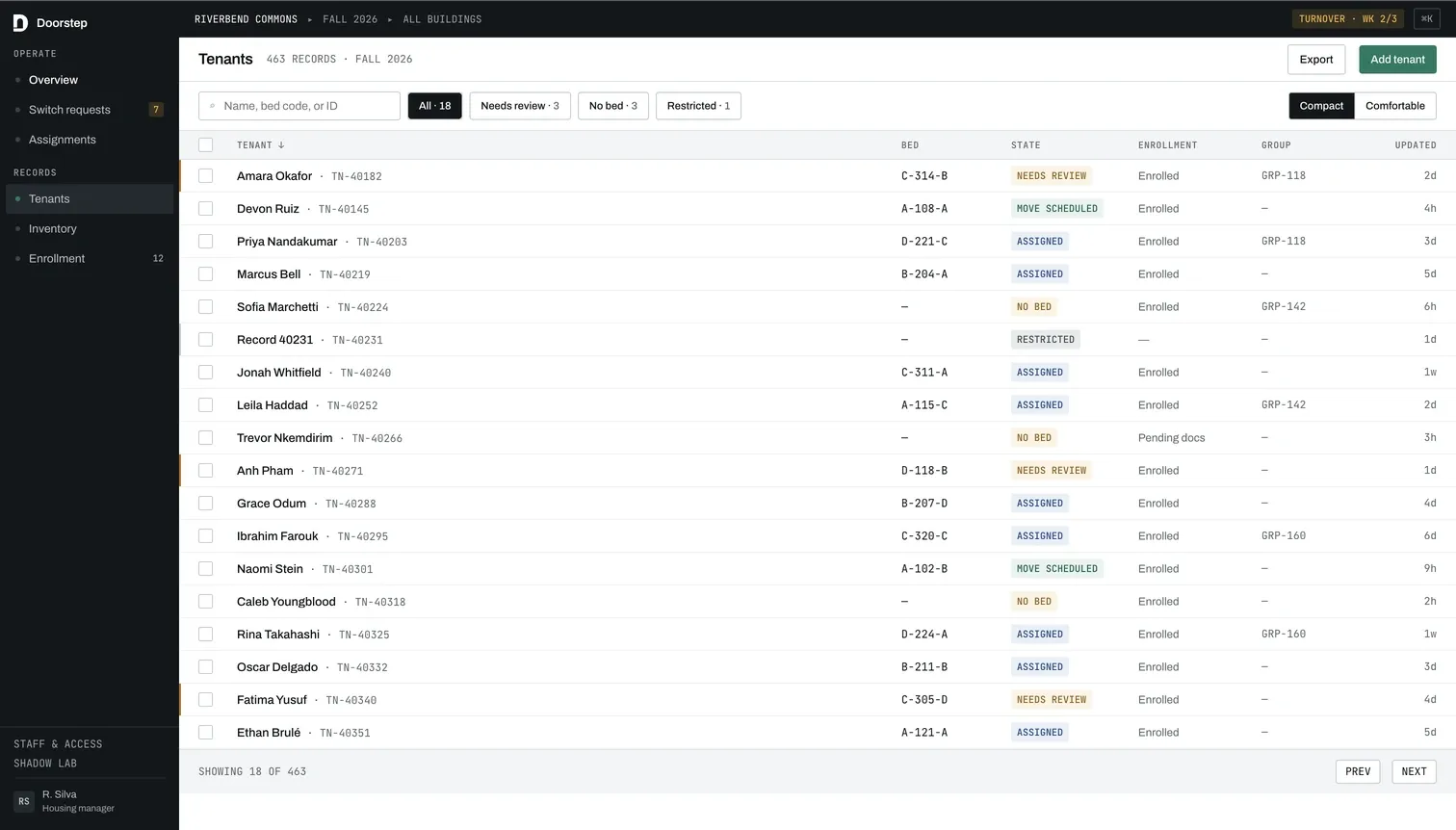Open the Fall 2026 breadcrumb
Screen dimensions: 1456x830
(x=350, y=19)
